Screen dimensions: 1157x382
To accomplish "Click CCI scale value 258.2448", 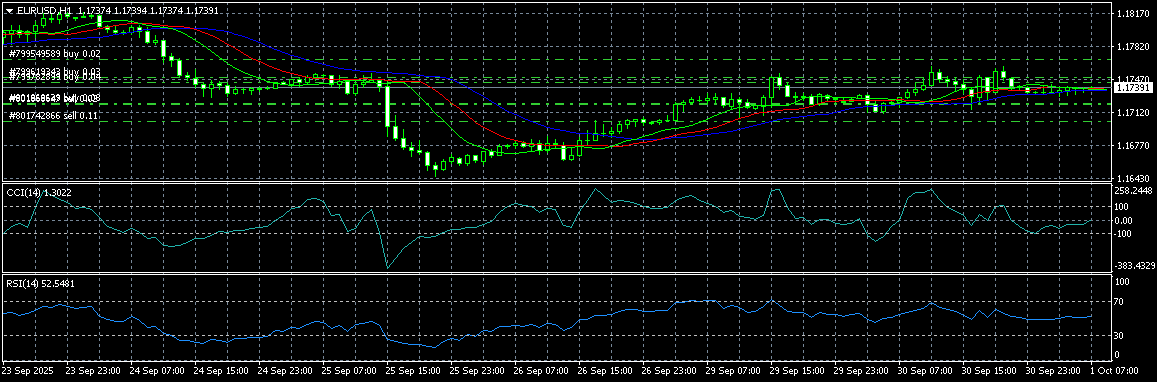I will (x=1133, y=190).
